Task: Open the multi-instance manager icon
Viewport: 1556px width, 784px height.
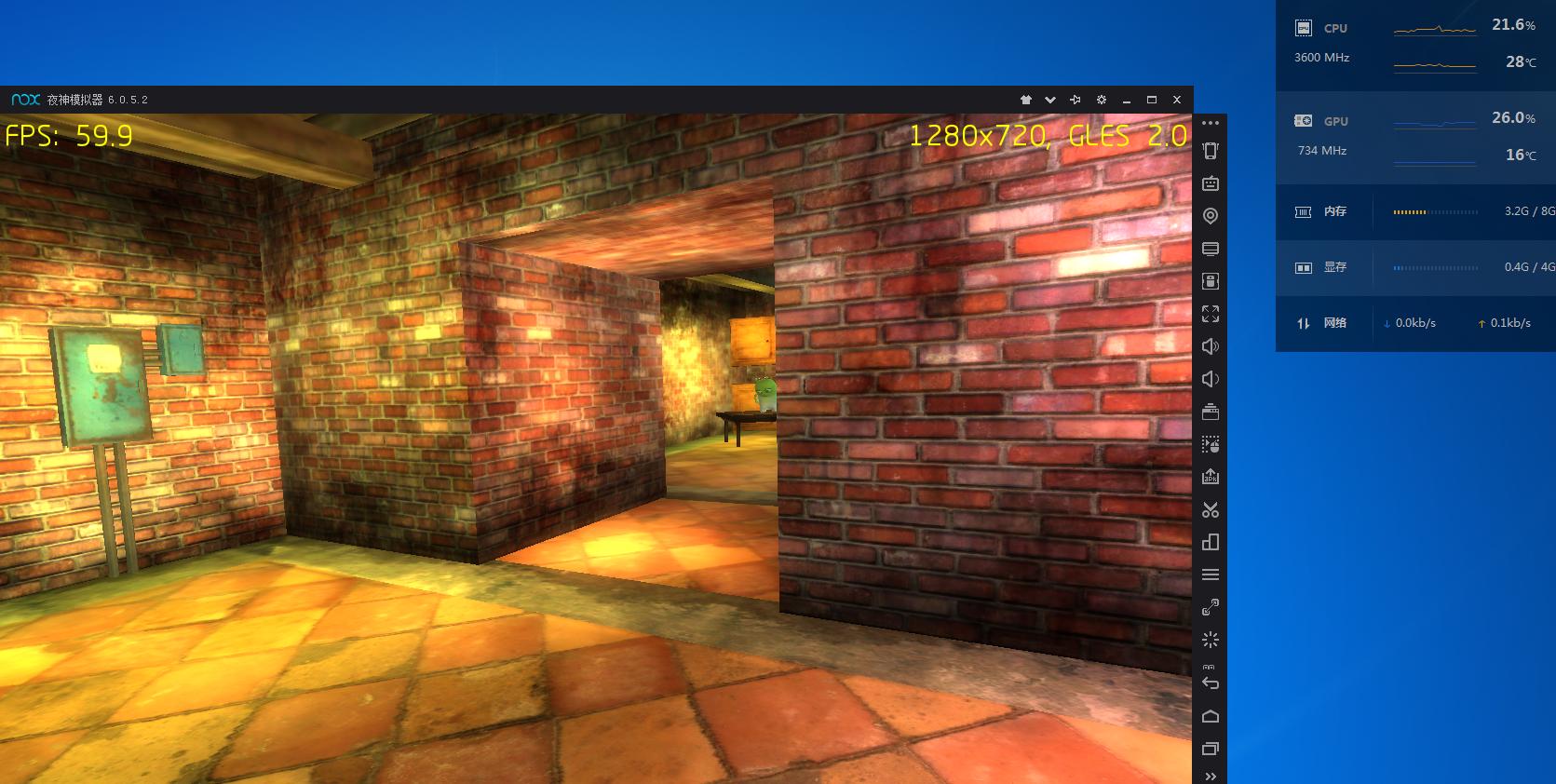Action: click(x=1211, y=542)
